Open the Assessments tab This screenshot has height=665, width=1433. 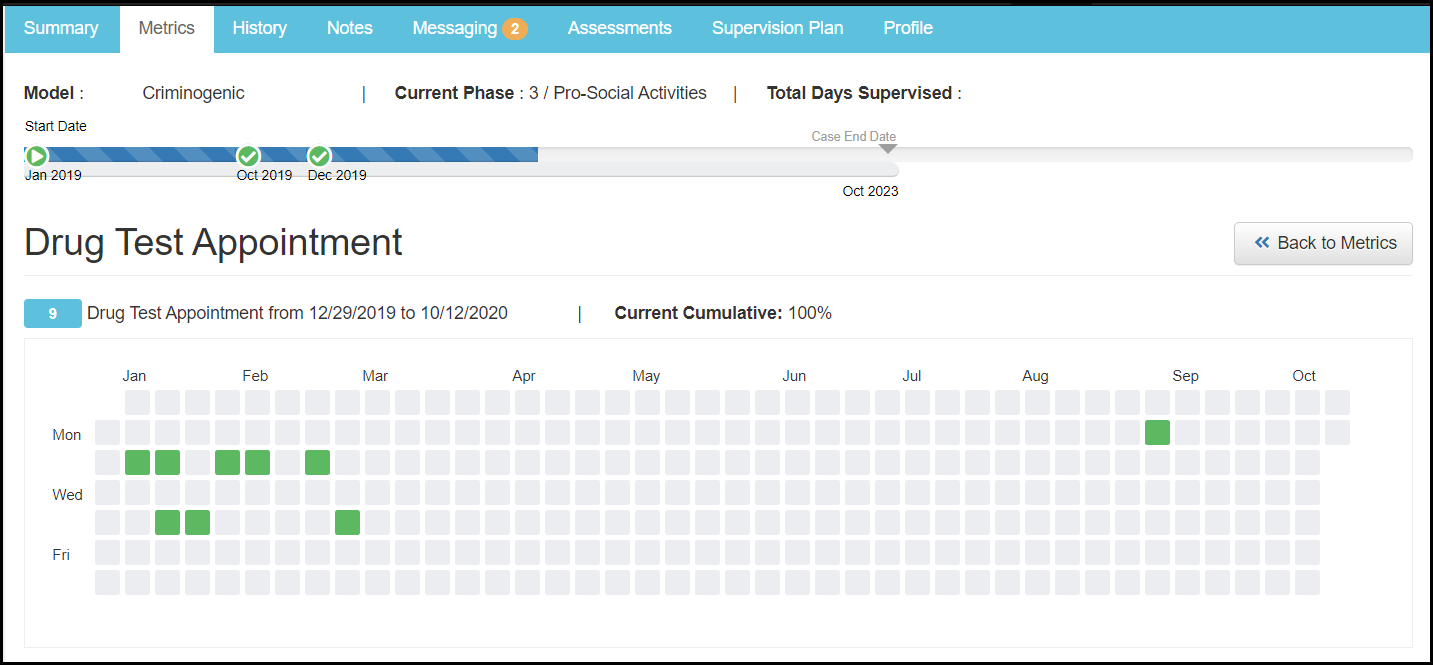[x=620, y=28]
